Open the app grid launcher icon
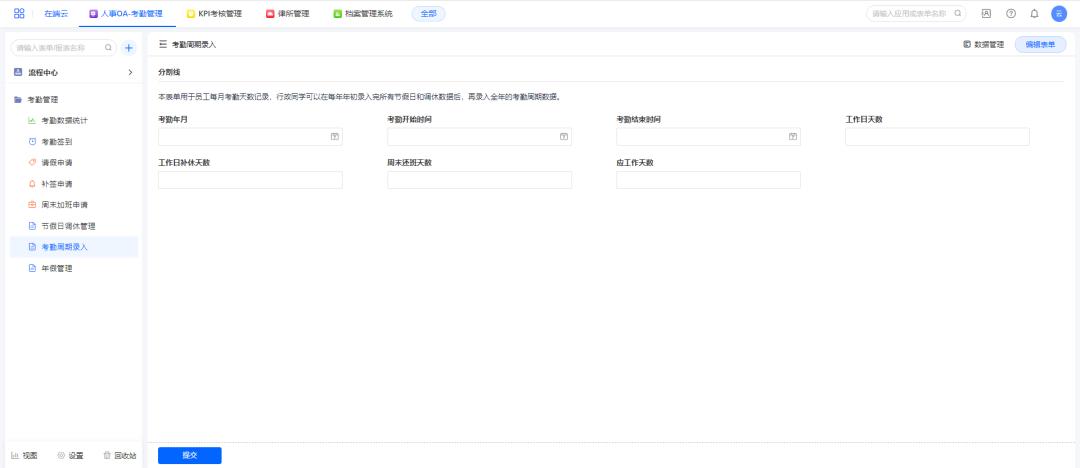1080x468 pixels. point(19,13)
